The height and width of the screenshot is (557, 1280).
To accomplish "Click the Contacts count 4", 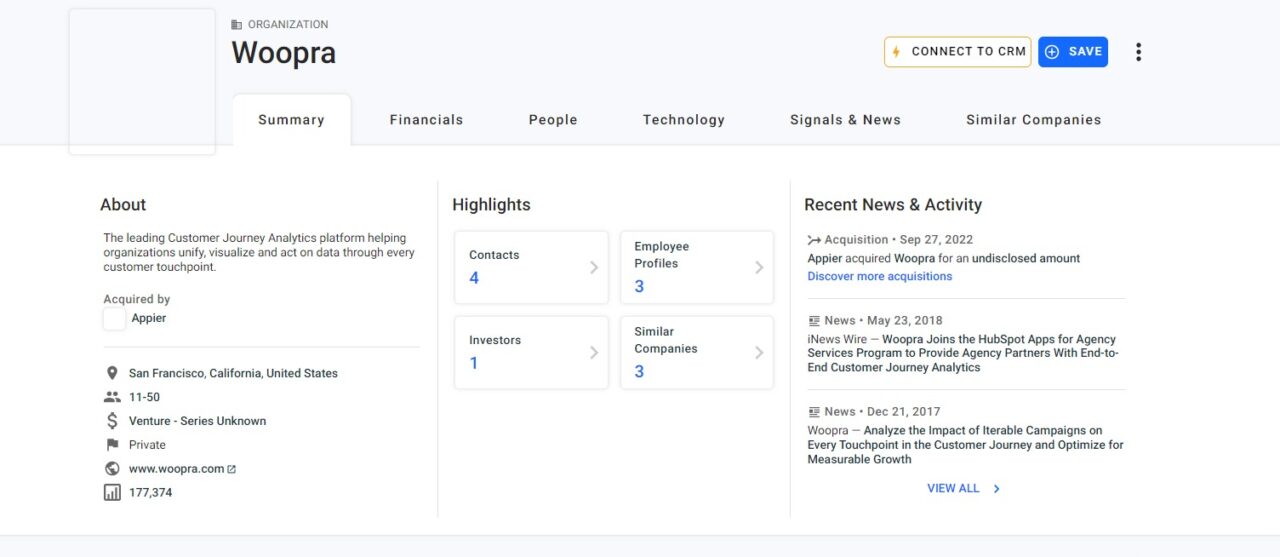I will click(474, 278).
